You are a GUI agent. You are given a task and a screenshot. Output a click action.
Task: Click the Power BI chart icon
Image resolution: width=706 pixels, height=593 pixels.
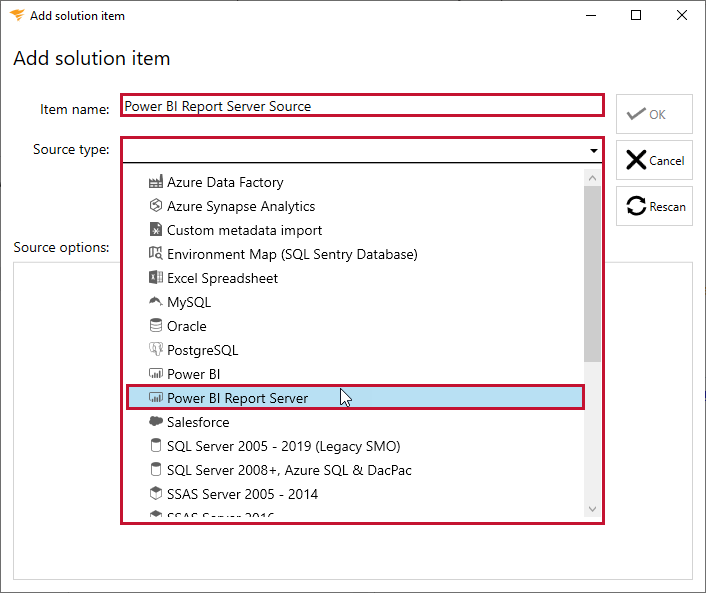click(x=155, y=373)
